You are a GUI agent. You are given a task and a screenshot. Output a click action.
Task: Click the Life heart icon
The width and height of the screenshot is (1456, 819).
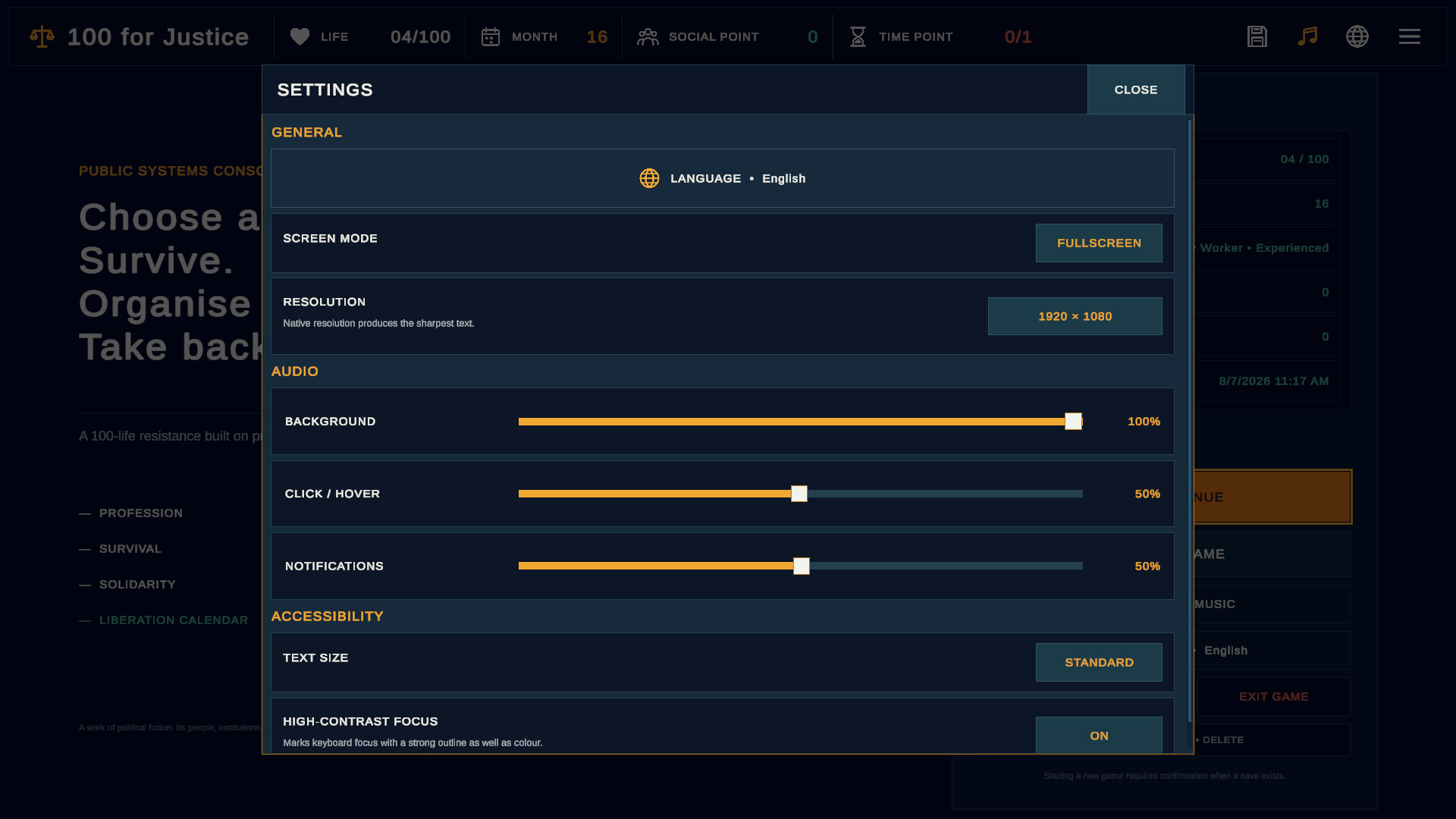(x=300, y=36)
